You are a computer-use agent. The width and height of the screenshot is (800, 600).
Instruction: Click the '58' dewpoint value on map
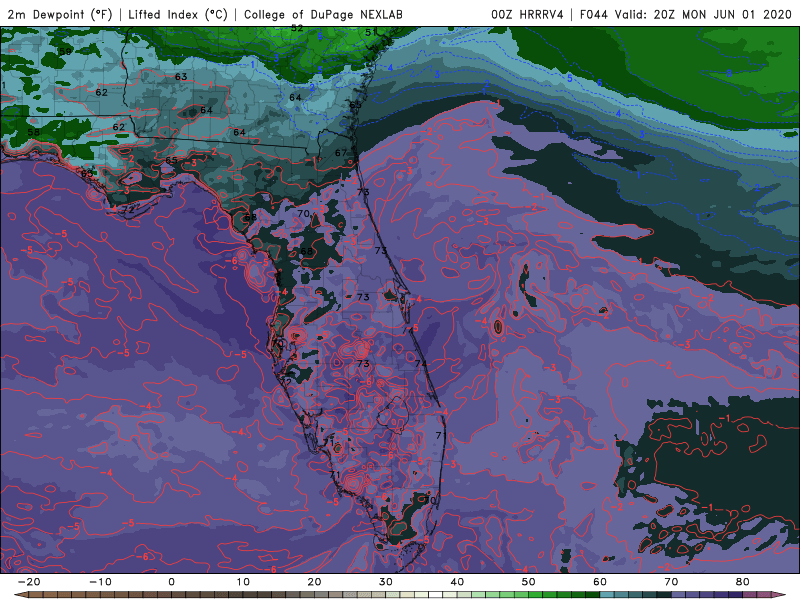pos(34,132)
